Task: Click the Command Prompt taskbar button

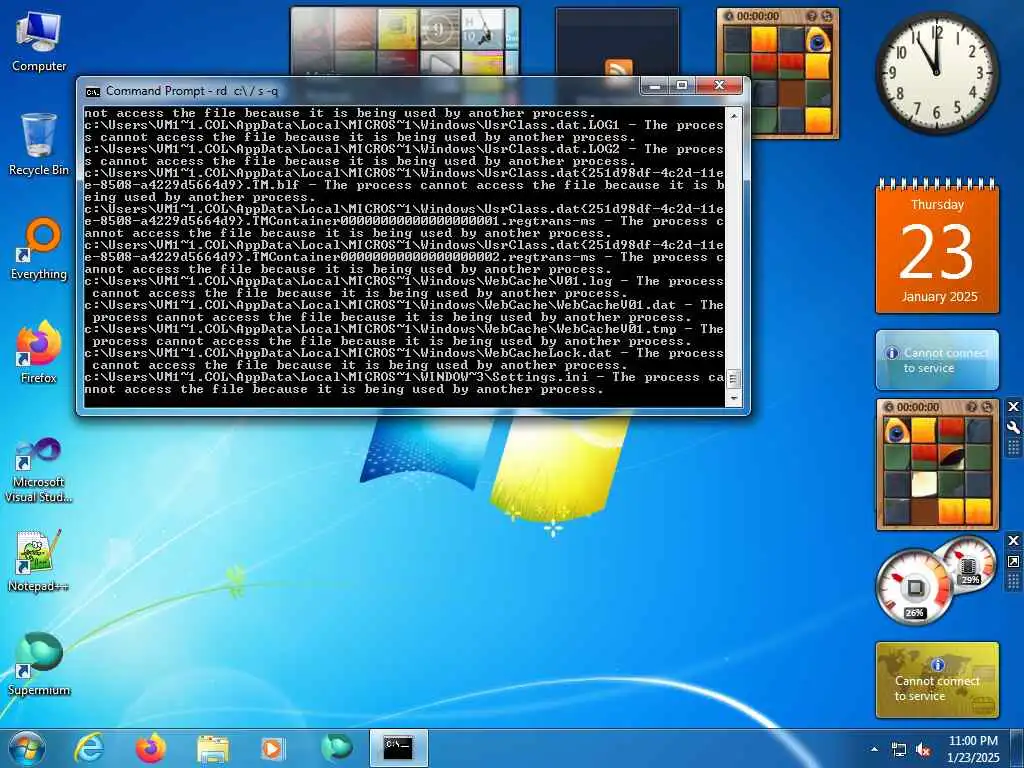Action: 398,748
